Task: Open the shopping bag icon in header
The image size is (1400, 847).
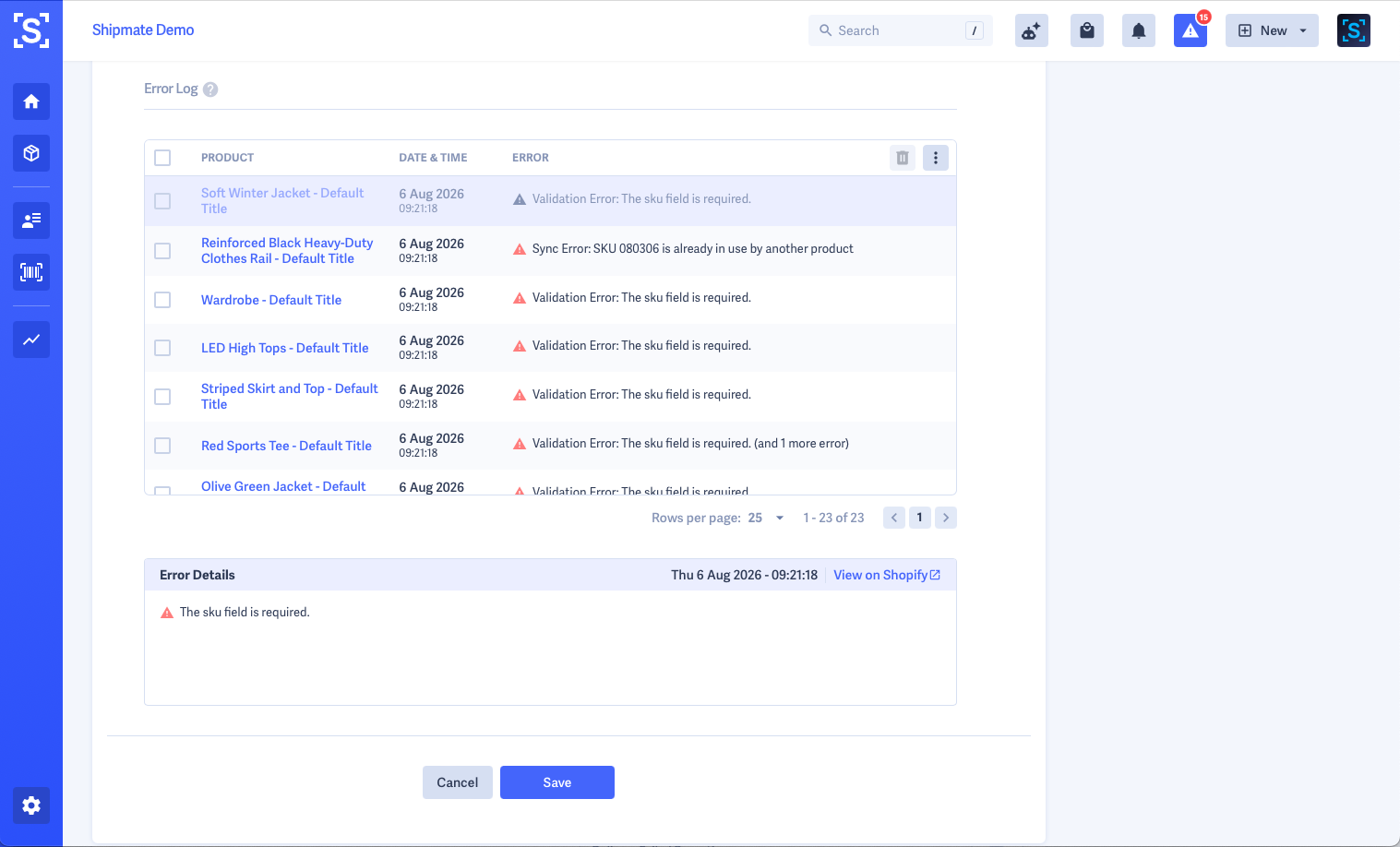Action: (1087, 30)
